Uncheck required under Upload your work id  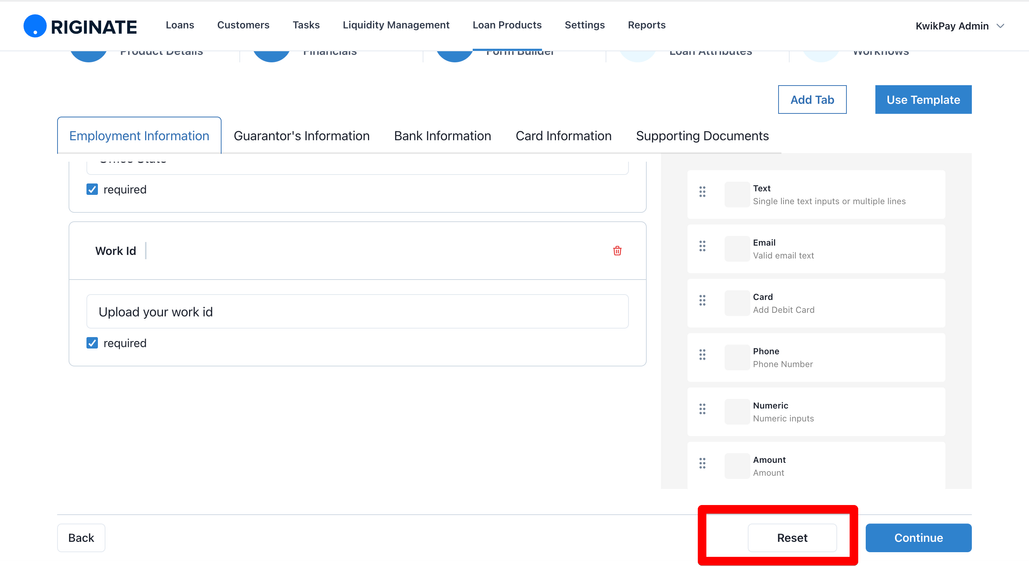92,343
